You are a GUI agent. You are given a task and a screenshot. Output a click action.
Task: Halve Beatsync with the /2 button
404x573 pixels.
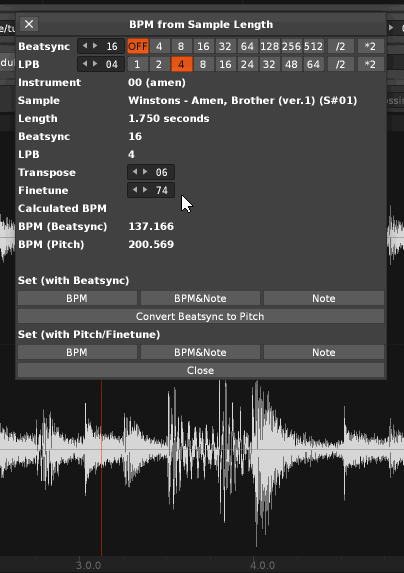(x=340, y=46)
